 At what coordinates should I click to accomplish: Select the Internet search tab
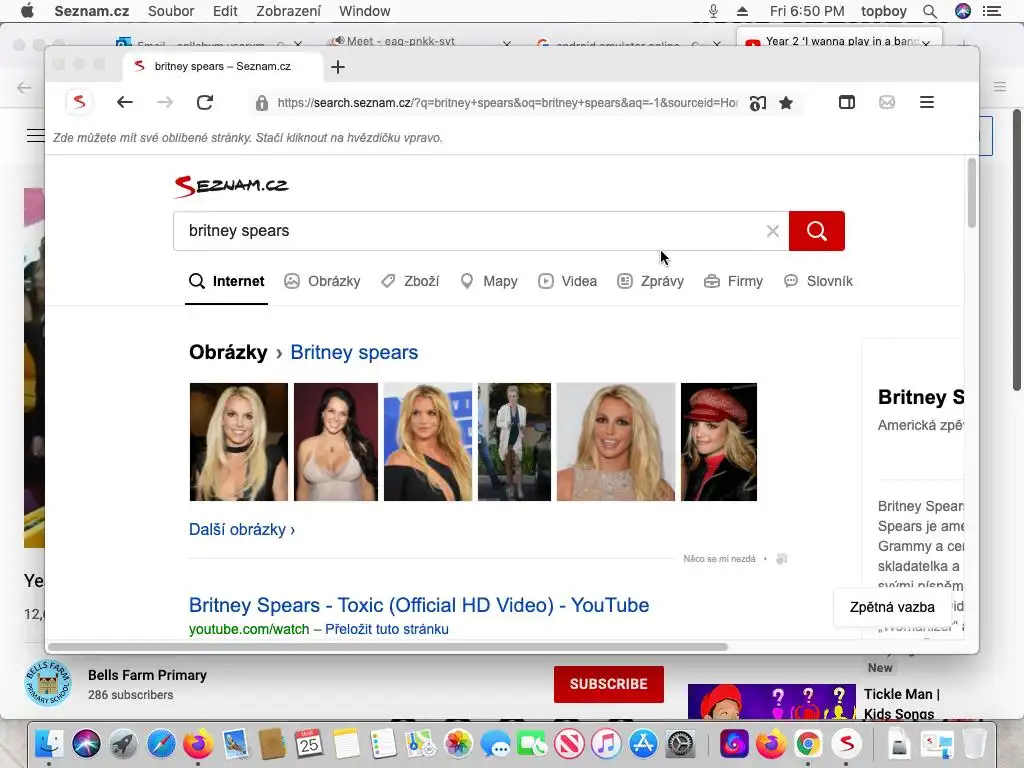point(227,281)
